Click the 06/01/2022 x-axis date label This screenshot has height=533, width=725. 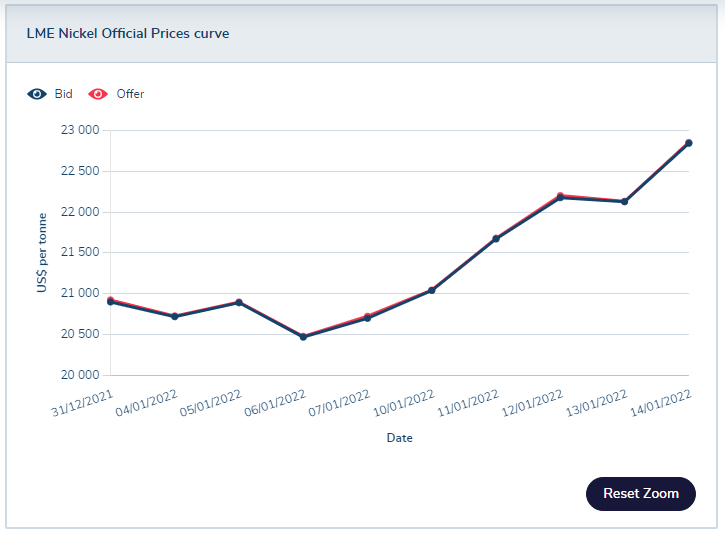275,403
